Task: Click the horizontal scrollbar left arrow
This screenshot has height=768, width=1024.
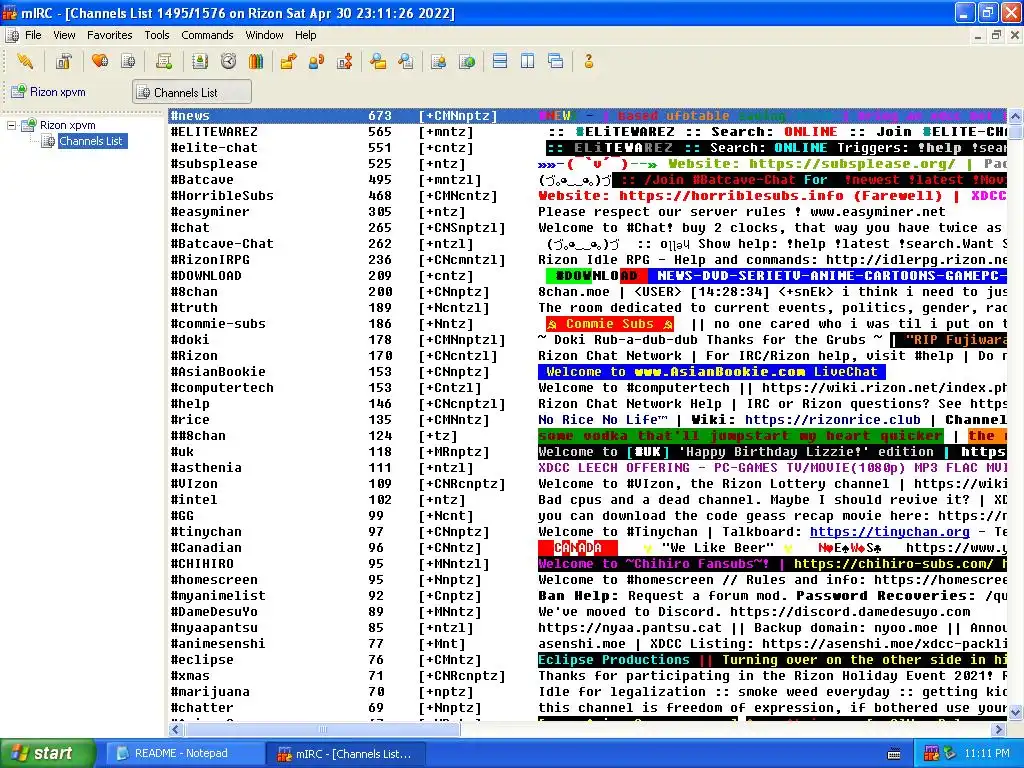Action: (x=175, y=729)
